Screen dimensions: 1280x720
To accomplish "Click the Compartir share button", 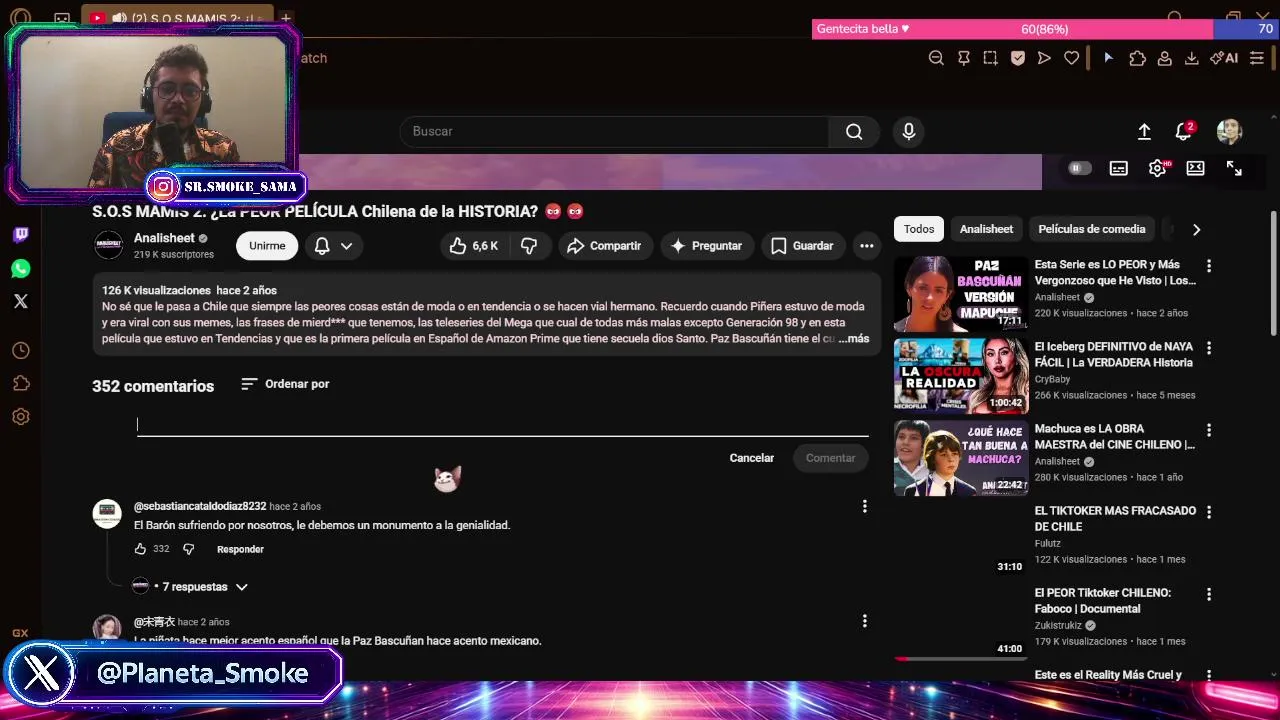I will (605, 246).
